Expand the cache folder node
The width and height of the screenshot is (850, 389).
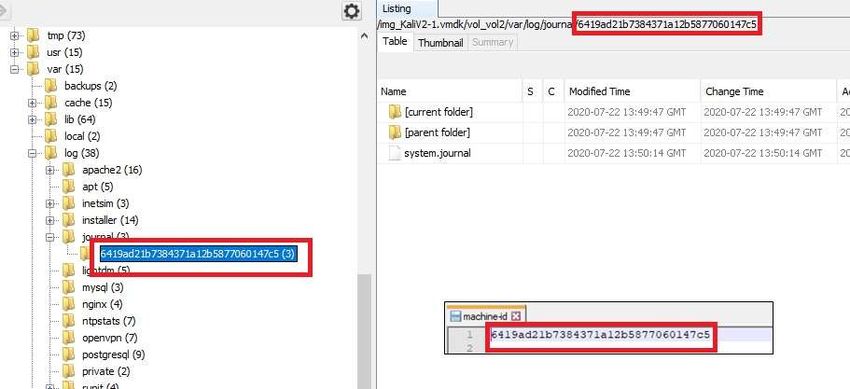pos(32,103)
